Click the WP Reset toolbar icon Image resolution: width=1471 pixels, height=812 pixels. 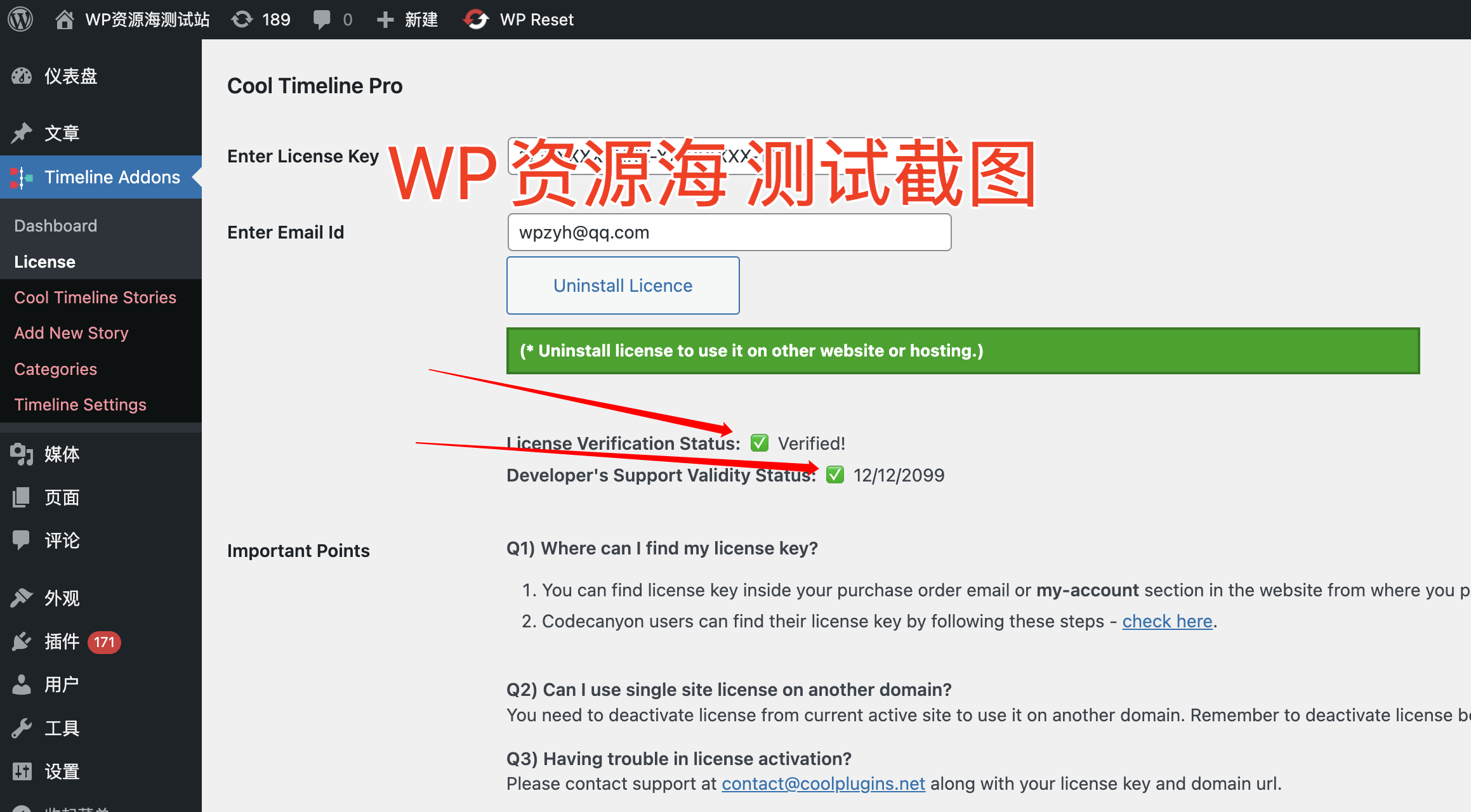point(475,18)
